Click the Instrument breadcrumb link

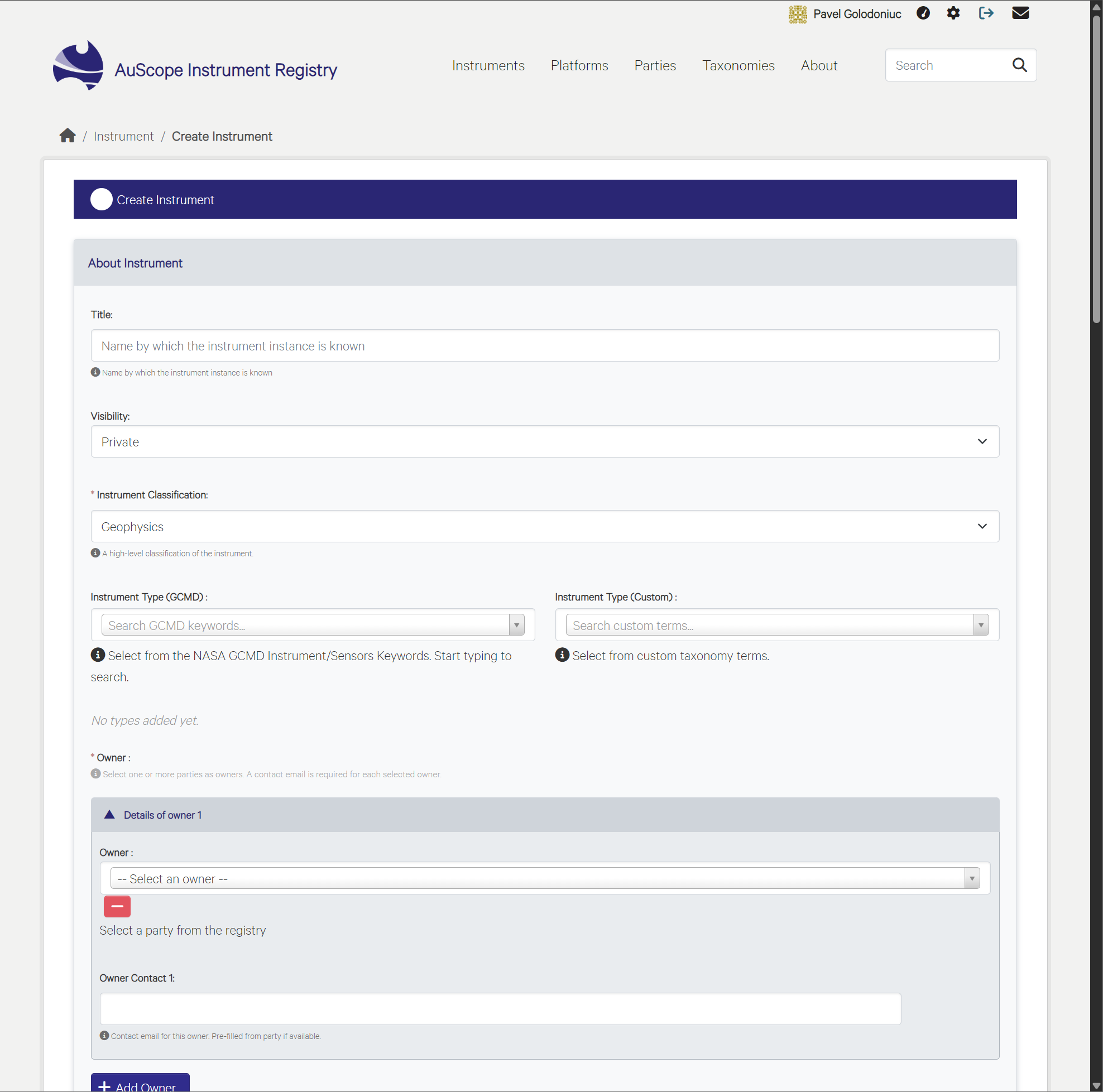(x=123, y=136)
